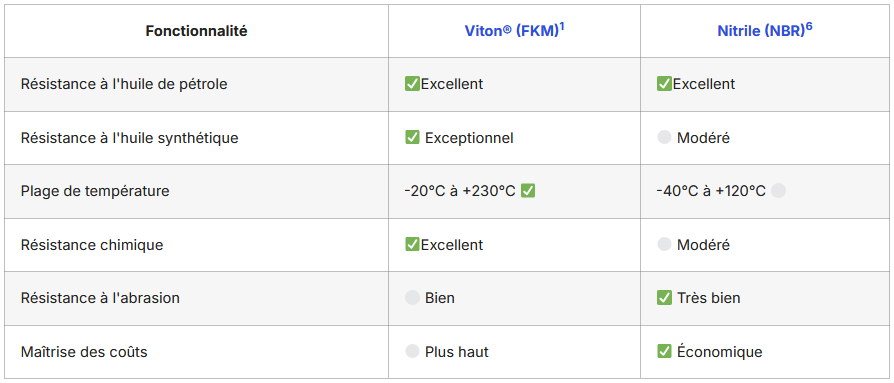The image size is (894, 383).
Task: Click gray circle beside Plus haut
Action: (412, 352)
